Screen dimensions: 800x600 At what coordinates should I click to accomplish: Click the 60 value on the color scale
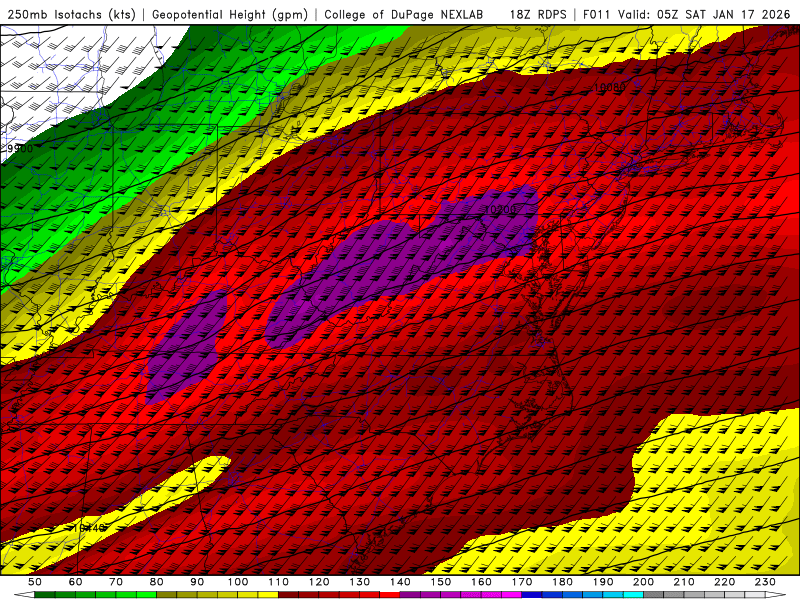click(75, 582)
